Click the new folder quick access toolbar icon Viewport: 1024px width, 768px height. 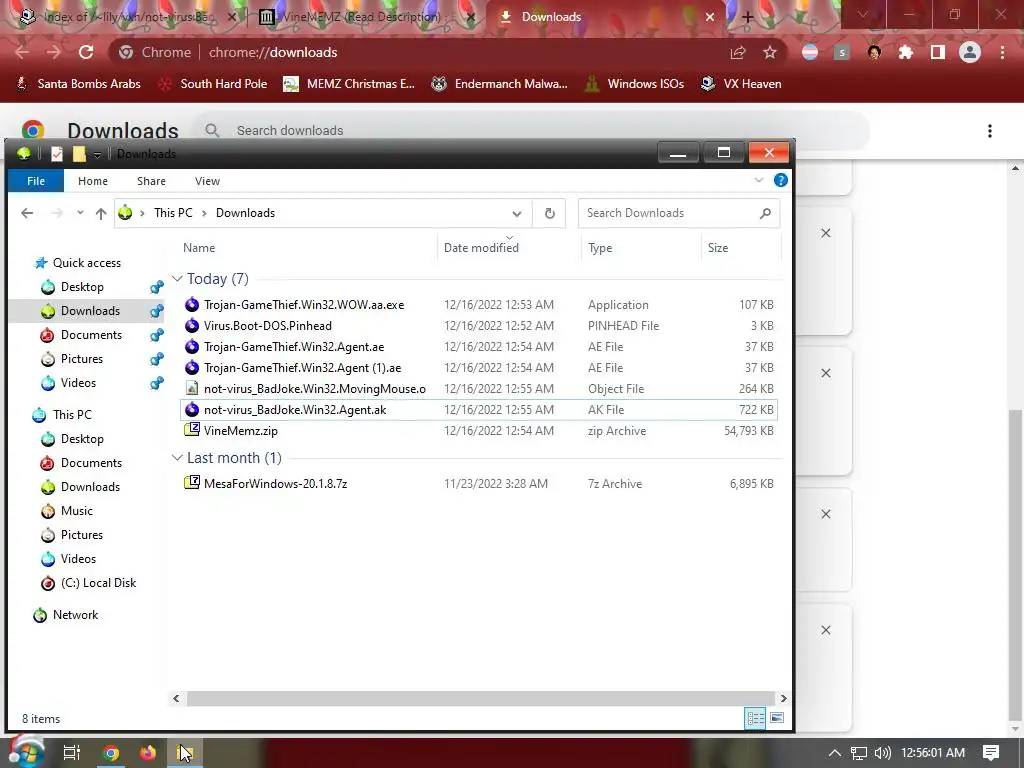(x=79, y=153)
